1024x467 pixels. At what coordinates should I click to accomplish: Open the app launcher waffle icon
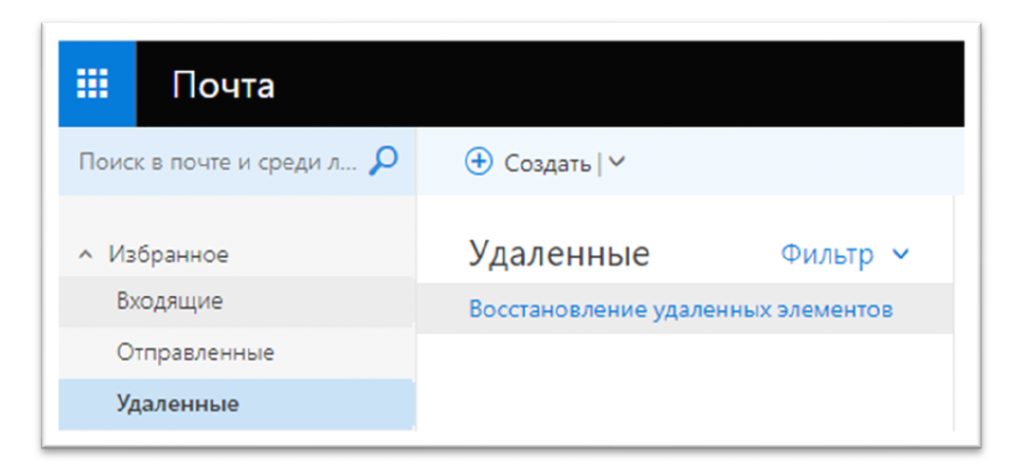pyautogui.click(x=97, y=85)
